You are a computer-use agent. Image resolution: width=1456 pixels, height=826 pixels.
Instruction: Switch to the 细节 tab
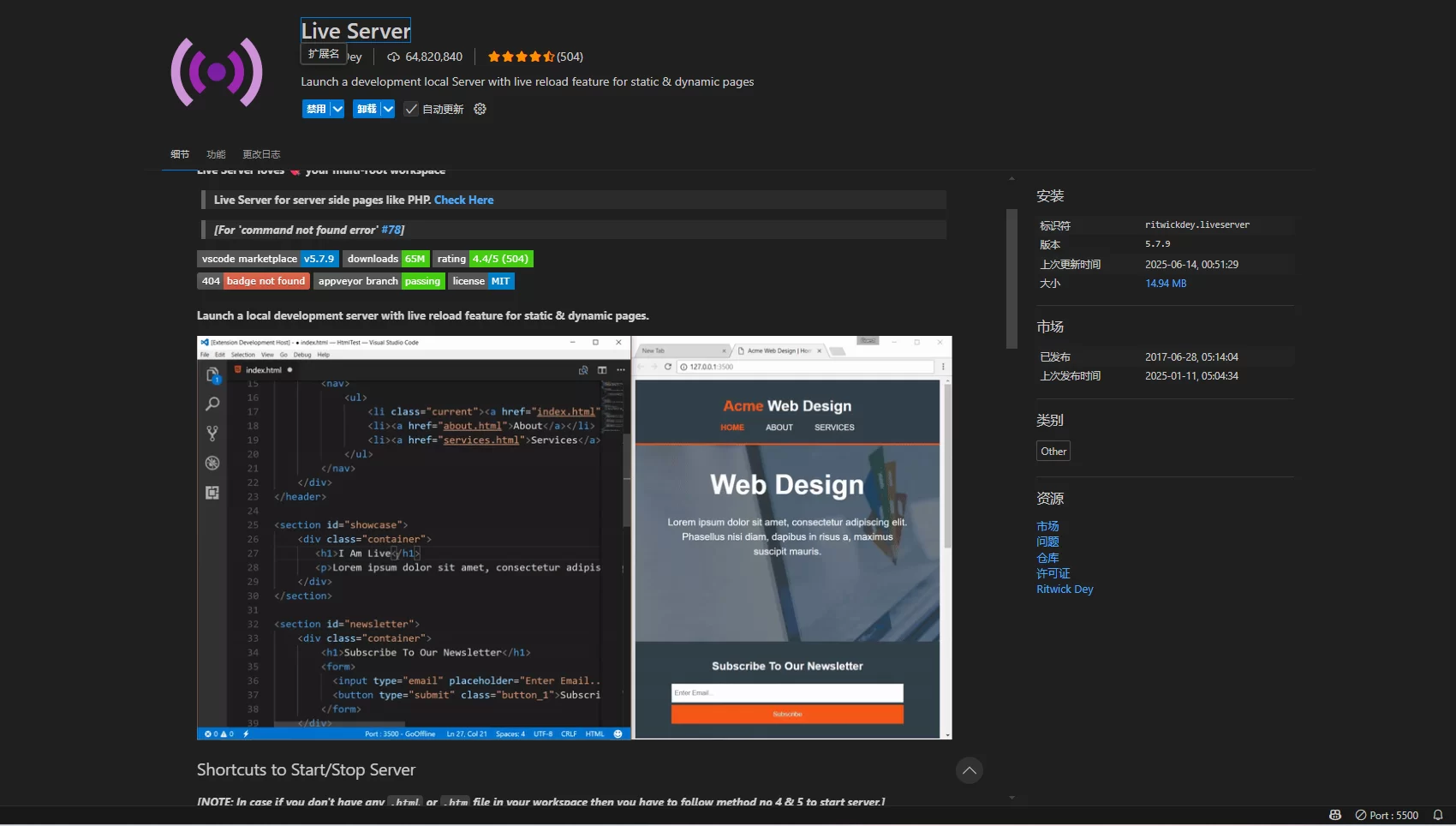[x=180, y=154]
